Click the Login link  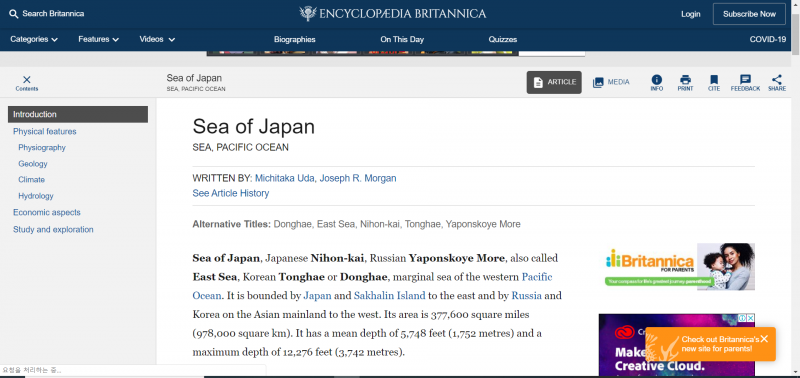pos(690,14)
